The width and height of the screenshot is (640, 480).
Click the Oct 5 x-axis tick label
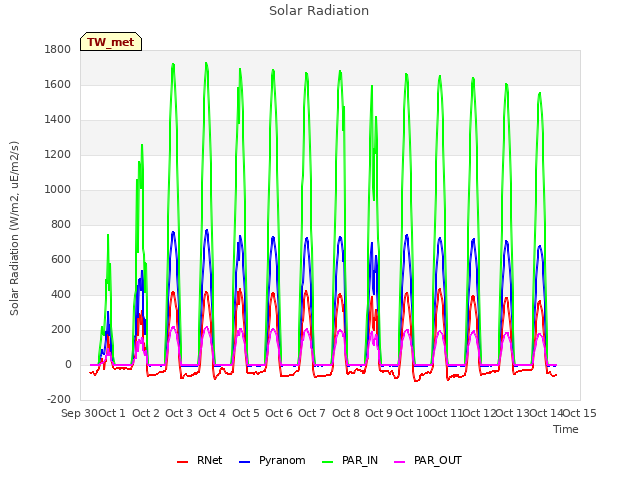tap(246, 413)
